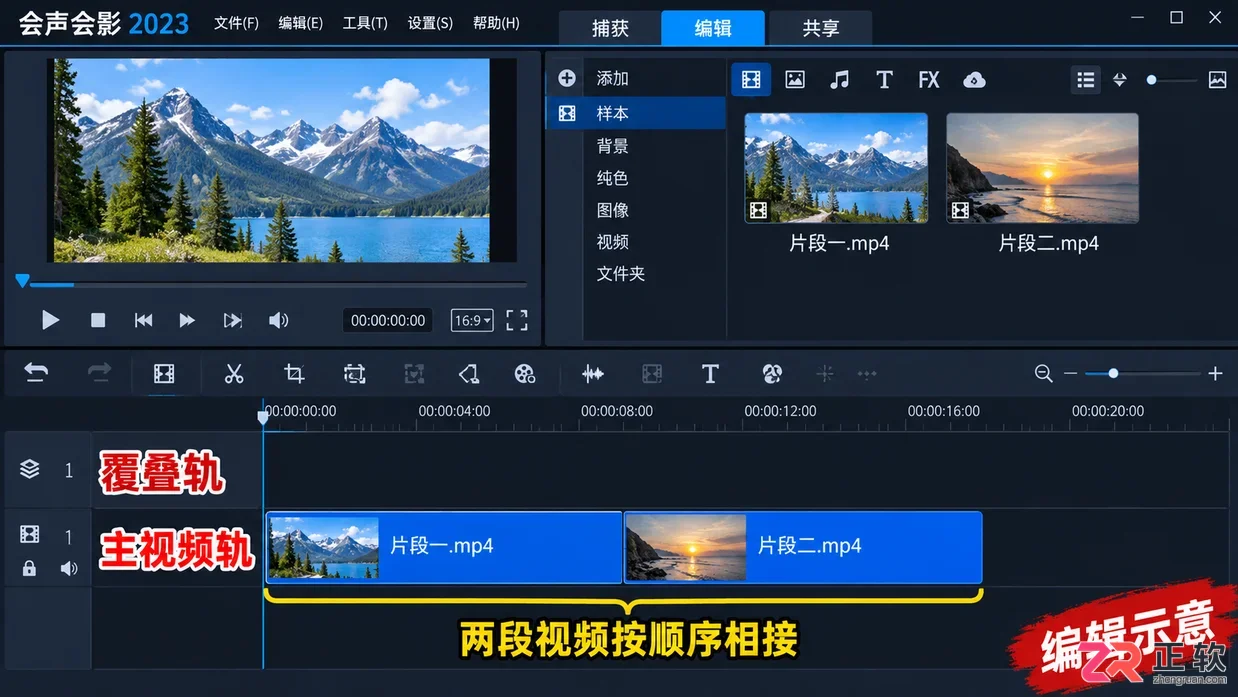Open the 文件(F) menu

236,22
